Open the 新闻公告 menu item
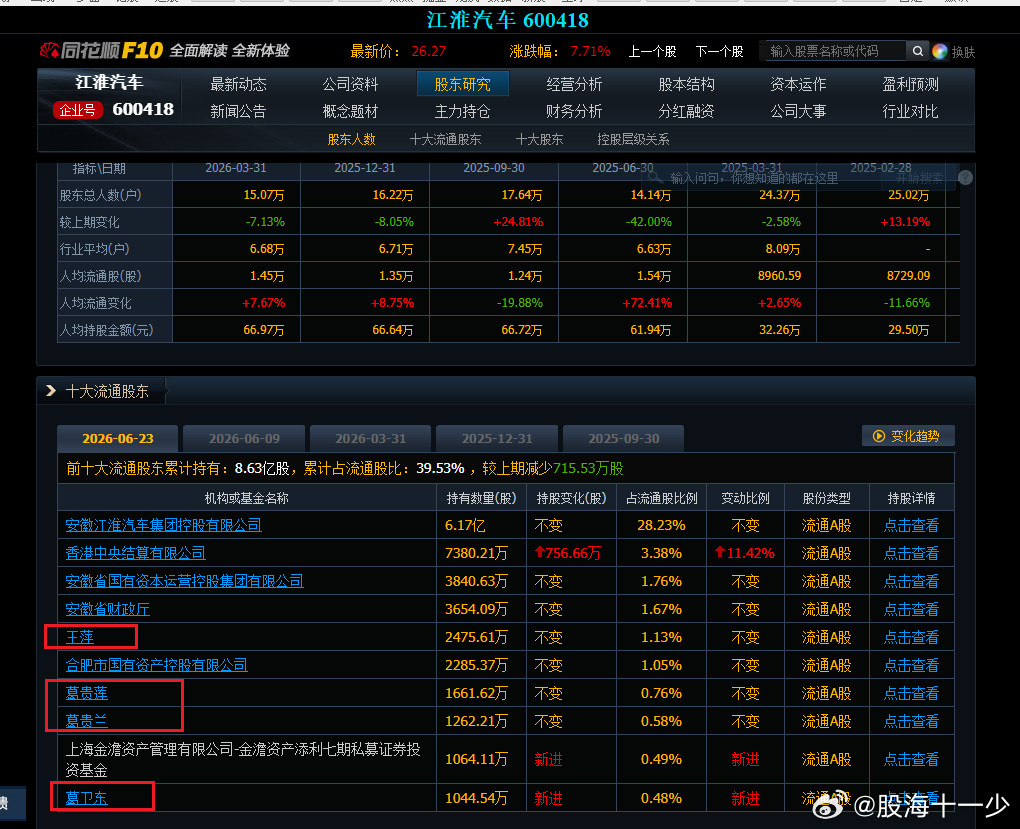1020x829 pixels. (x=238, y=111)
